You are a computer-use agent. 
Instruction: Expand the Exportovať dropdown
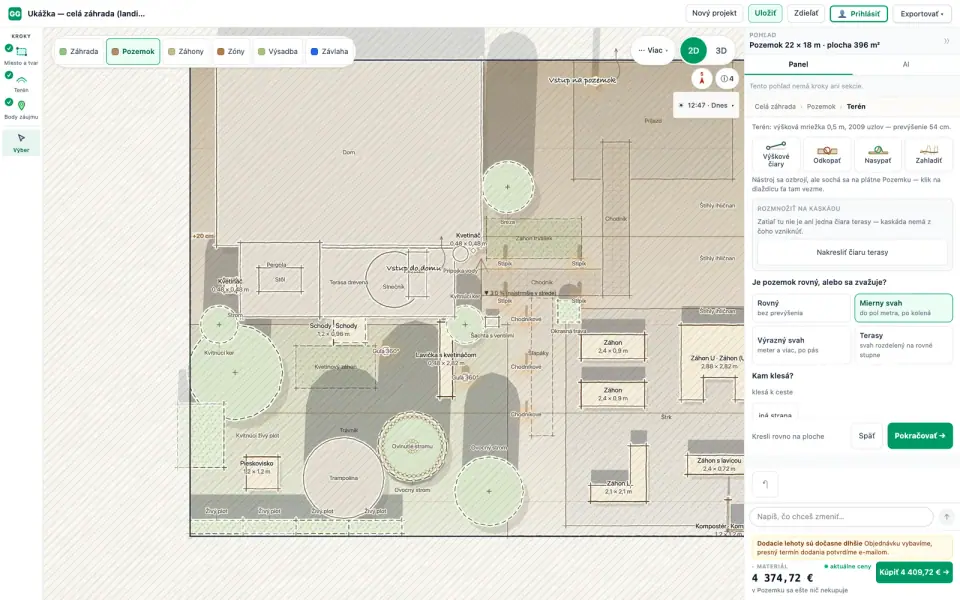coord(921,13)
